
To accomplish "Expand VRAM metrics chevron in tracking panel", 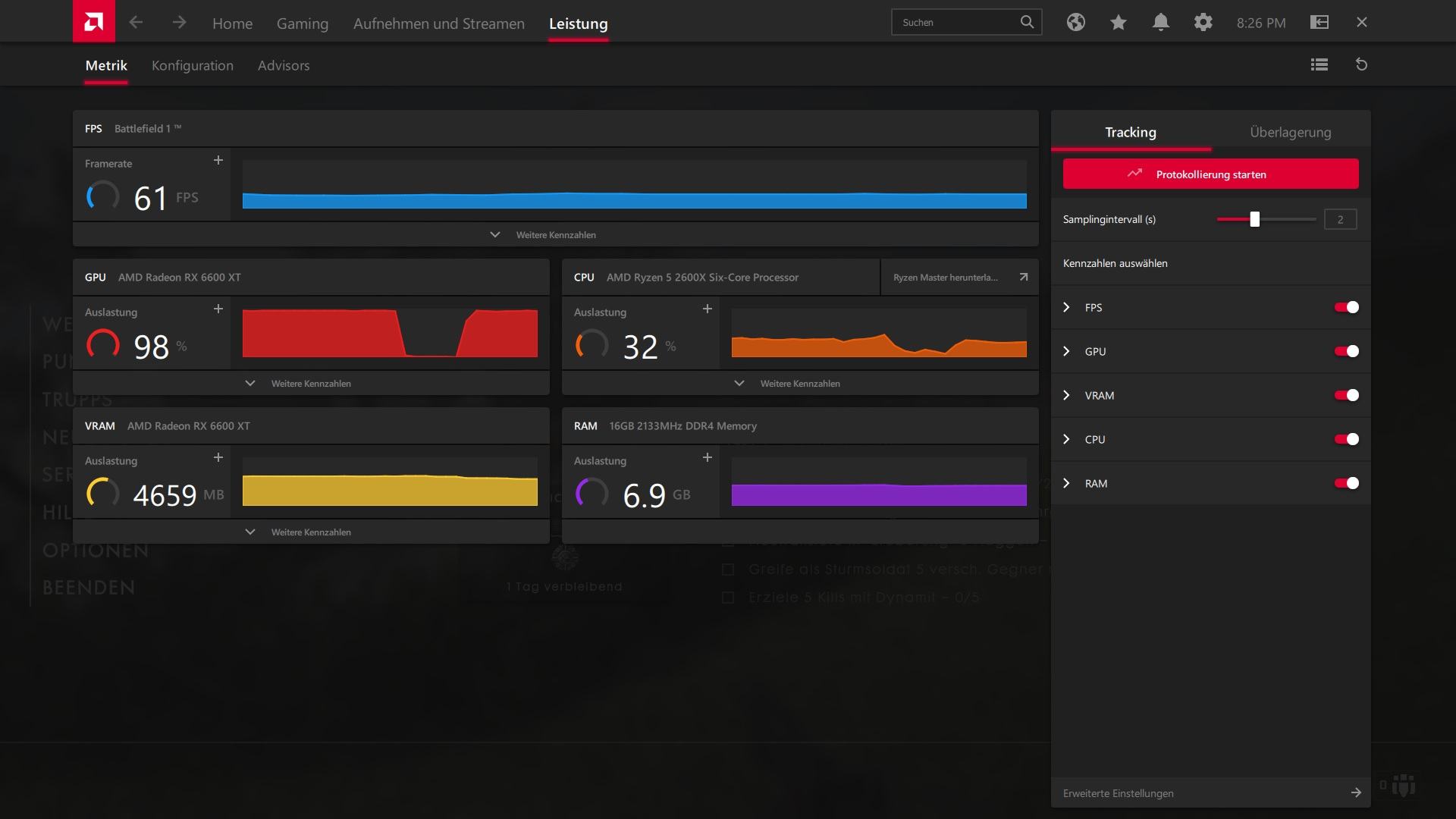I will (x=1066, y=395).
